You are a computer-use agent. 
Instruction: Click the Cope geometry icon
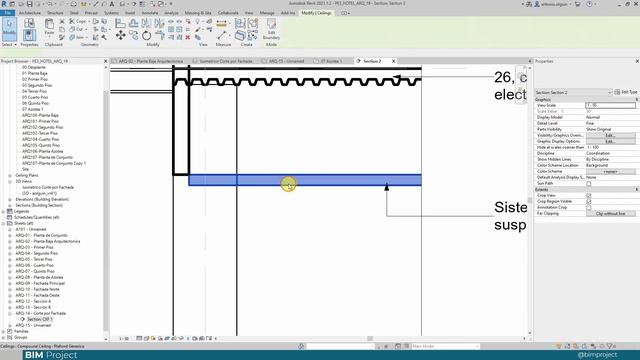click(72, 21)
